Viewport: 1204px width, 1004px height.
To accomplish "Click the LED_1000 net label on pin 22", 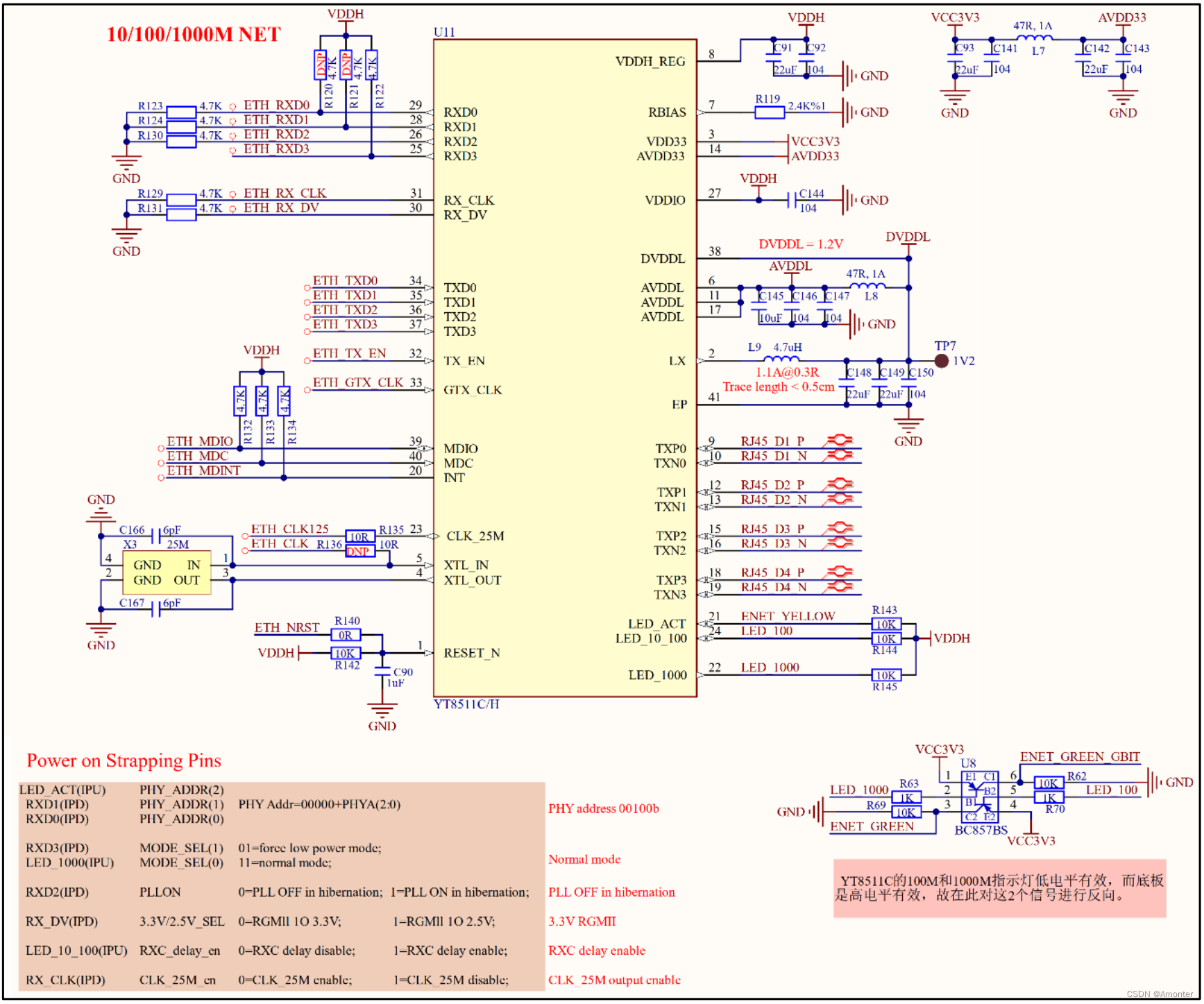I will click(770, 667).
